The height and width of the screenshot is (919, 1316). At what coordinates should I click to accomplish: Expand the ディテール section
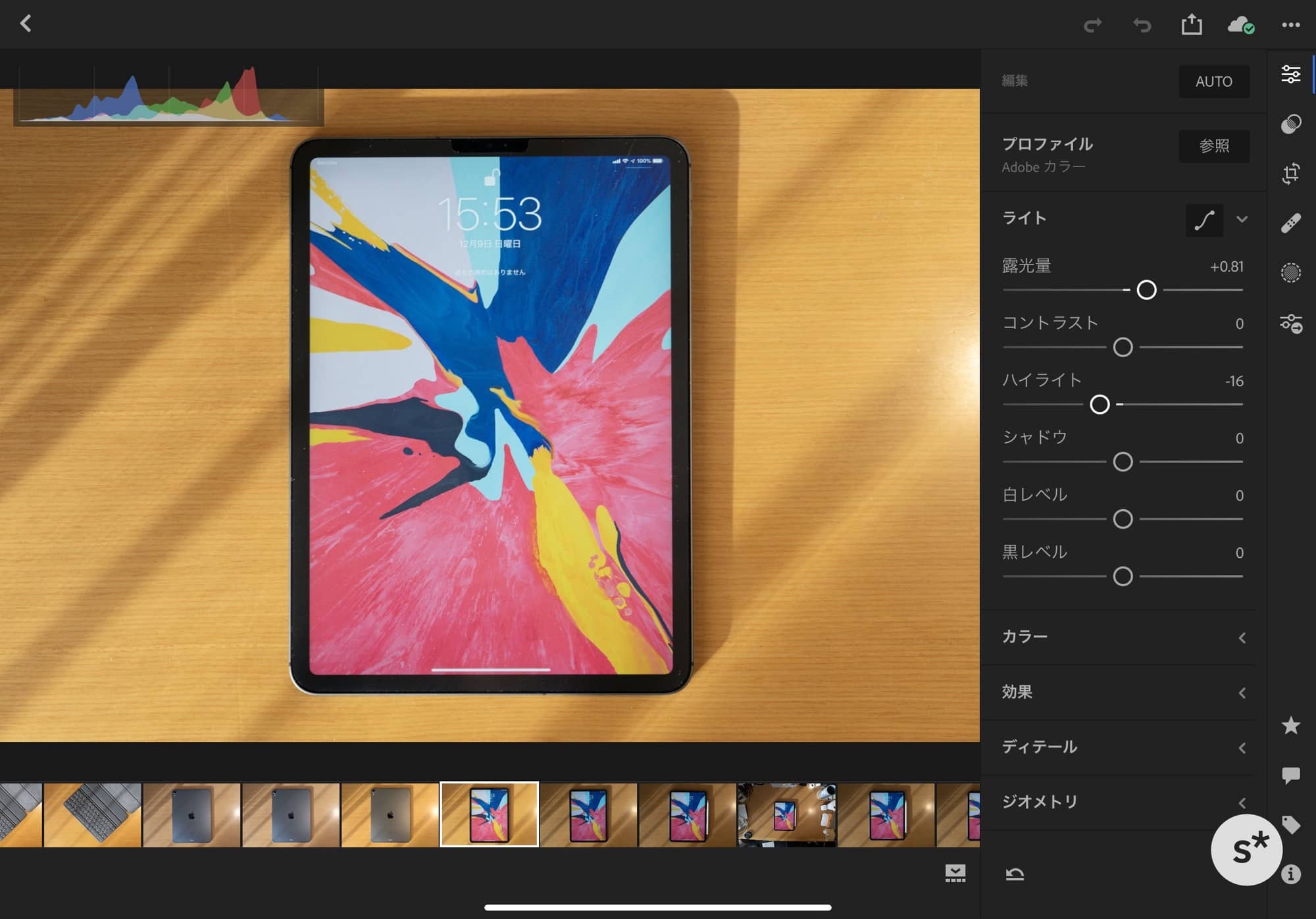point(1242,747)
